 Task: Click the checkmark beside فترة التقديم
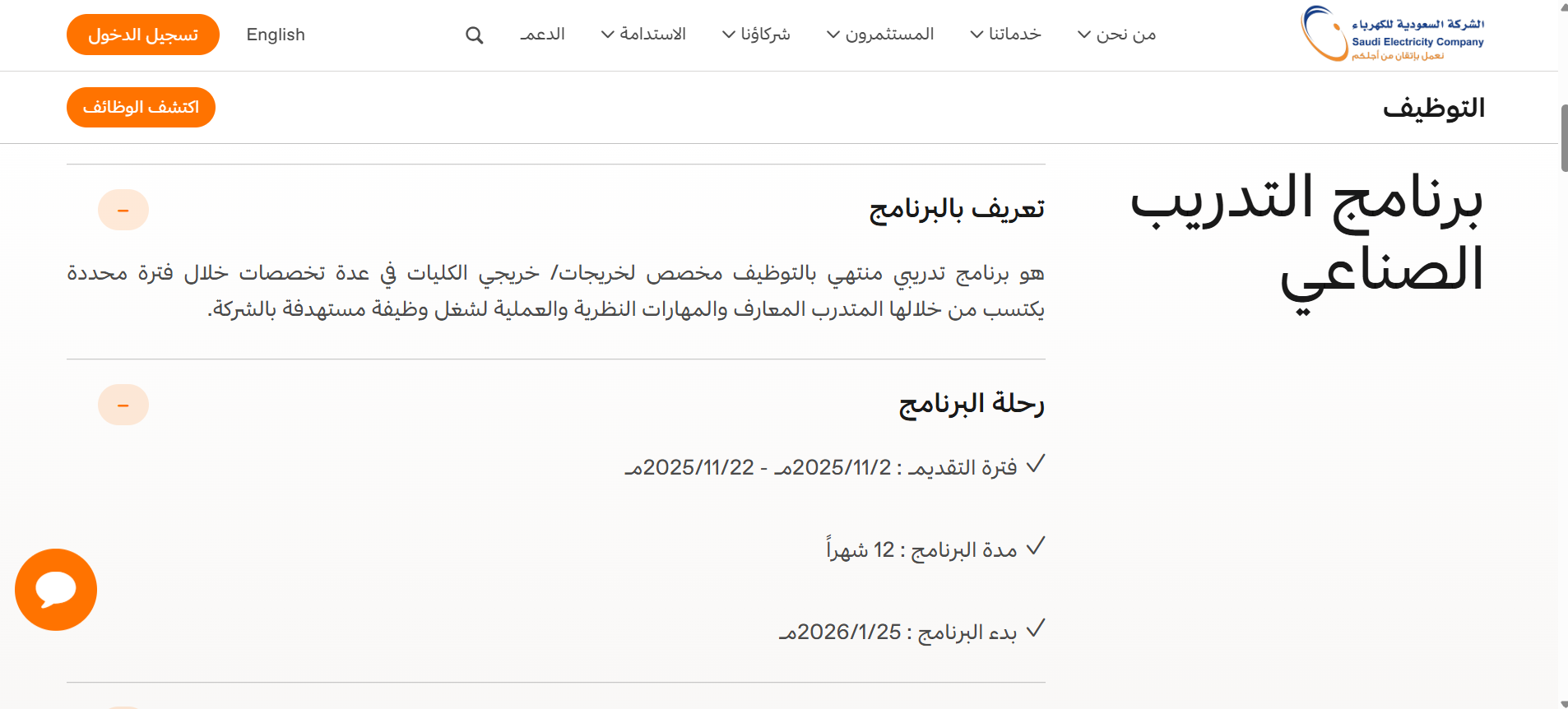[x=1036, y=465]
